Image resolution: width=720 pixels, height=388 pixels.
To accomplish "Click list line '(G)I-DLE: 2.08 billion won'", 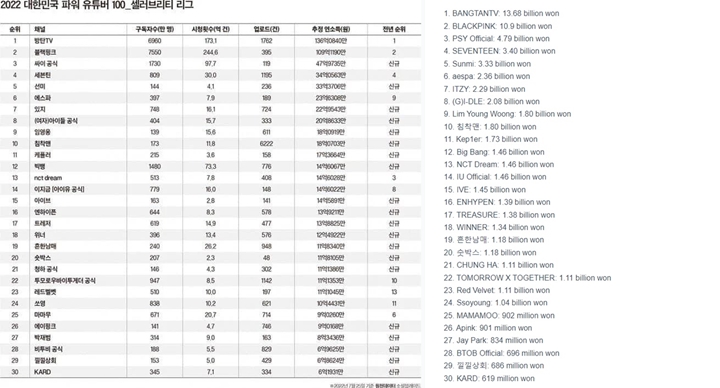I will point(492,101).
